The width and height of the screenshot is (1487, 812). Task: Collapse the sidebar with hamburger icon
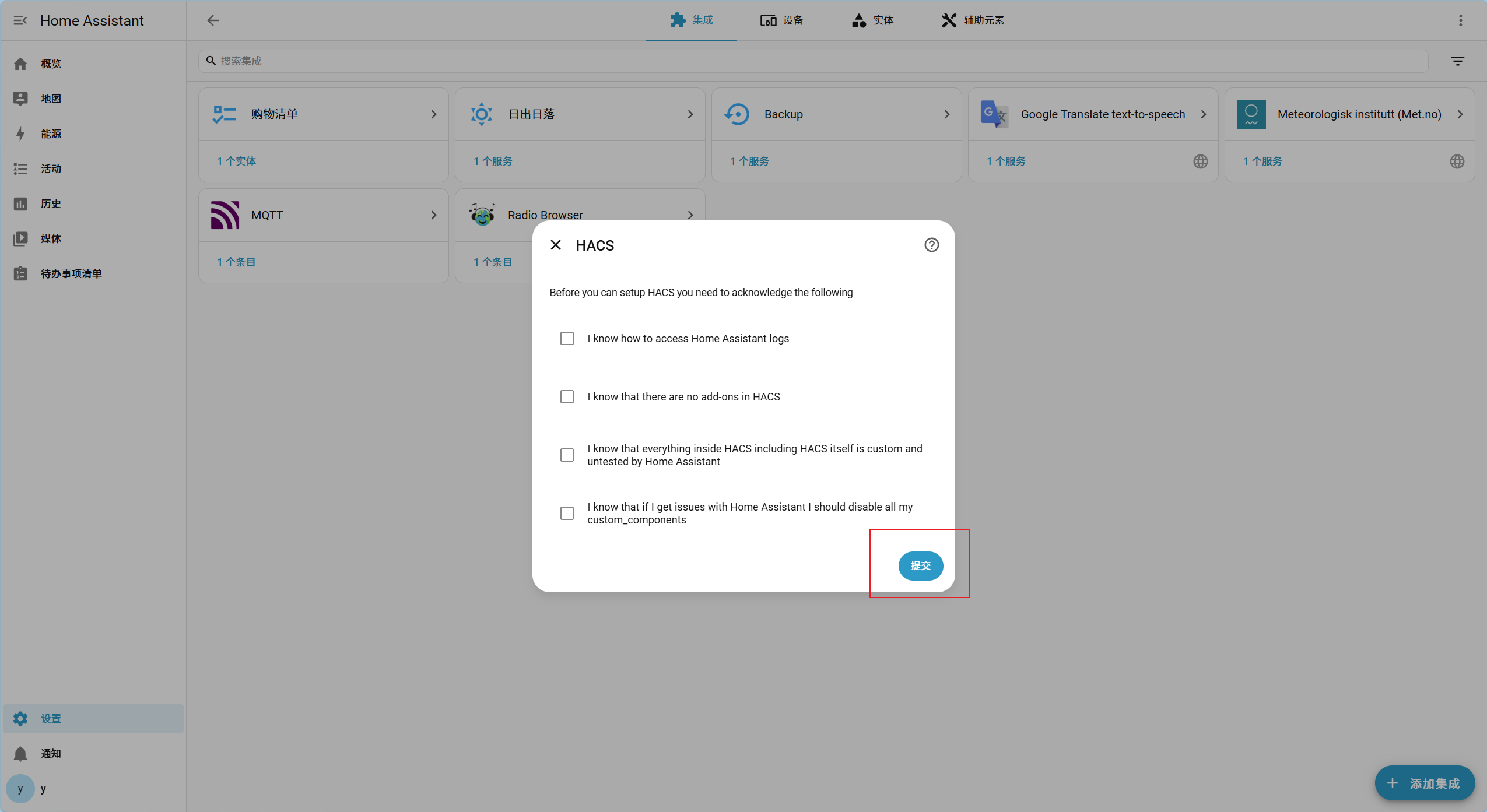pos(20,20)
